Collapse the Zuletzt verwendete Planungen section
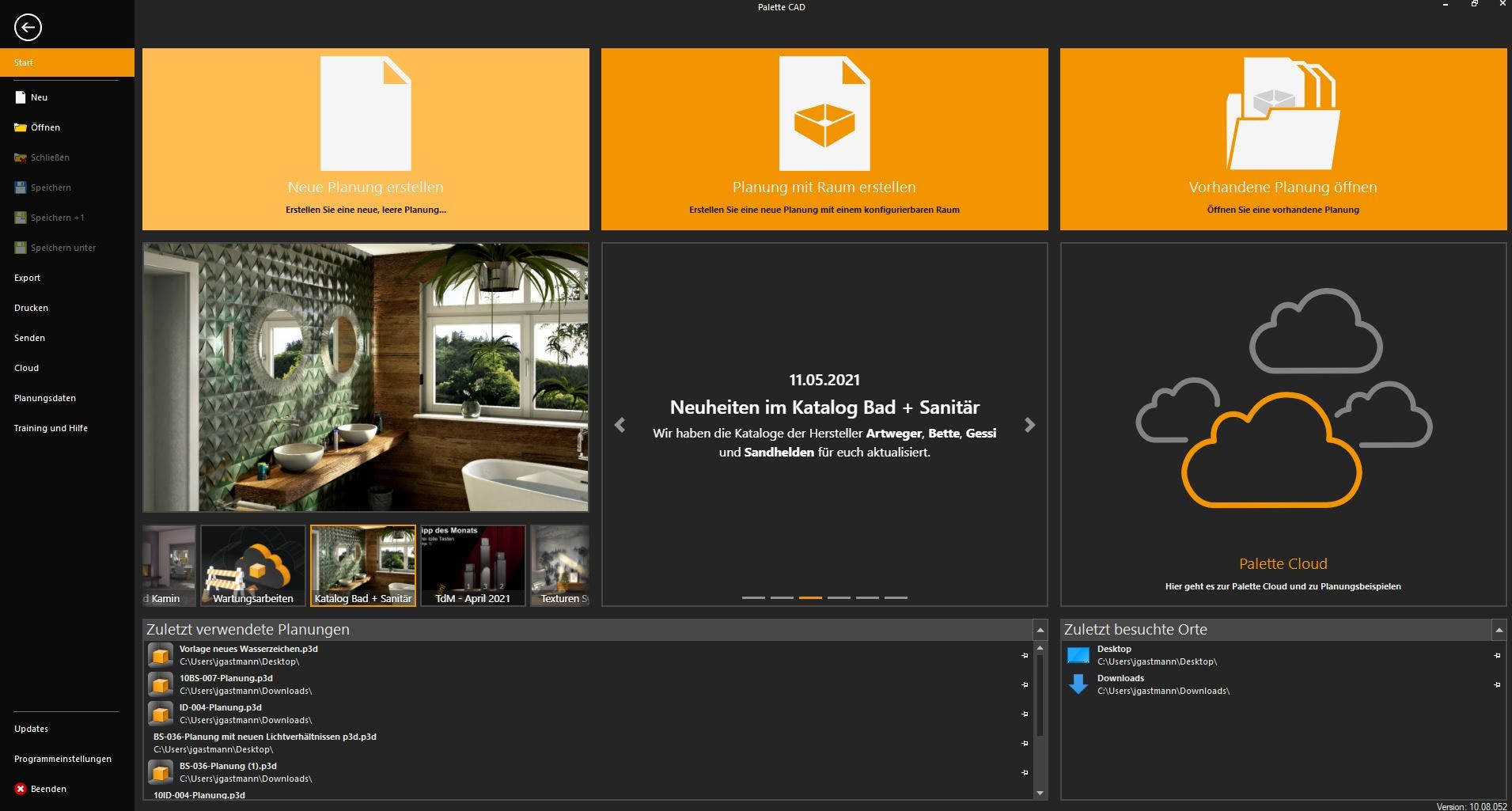 click(x=1040, y=630)
